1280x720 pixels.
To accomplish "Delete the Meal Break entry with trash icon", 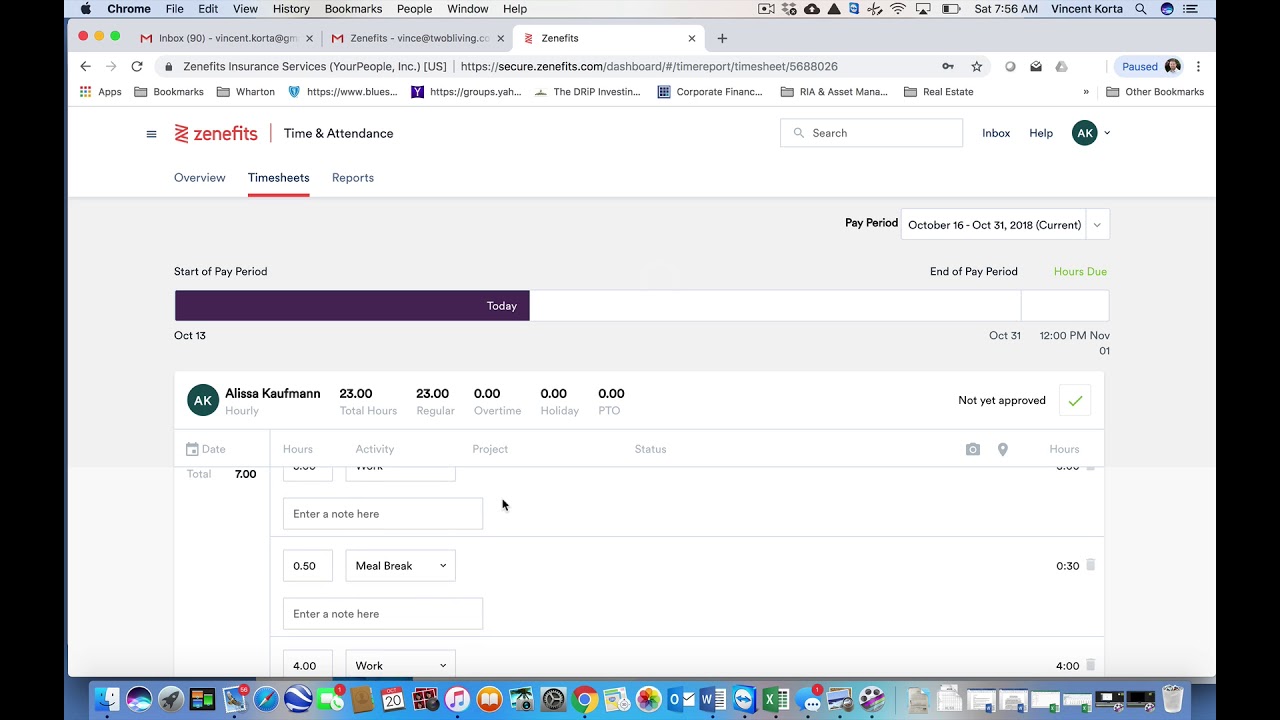I will pos(1091,565).
